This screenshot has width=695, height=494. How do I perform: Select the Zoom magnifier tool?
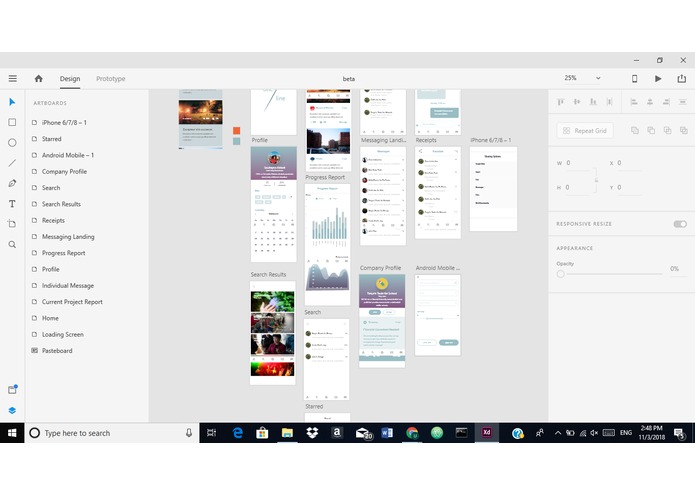(x=12, y=245)
